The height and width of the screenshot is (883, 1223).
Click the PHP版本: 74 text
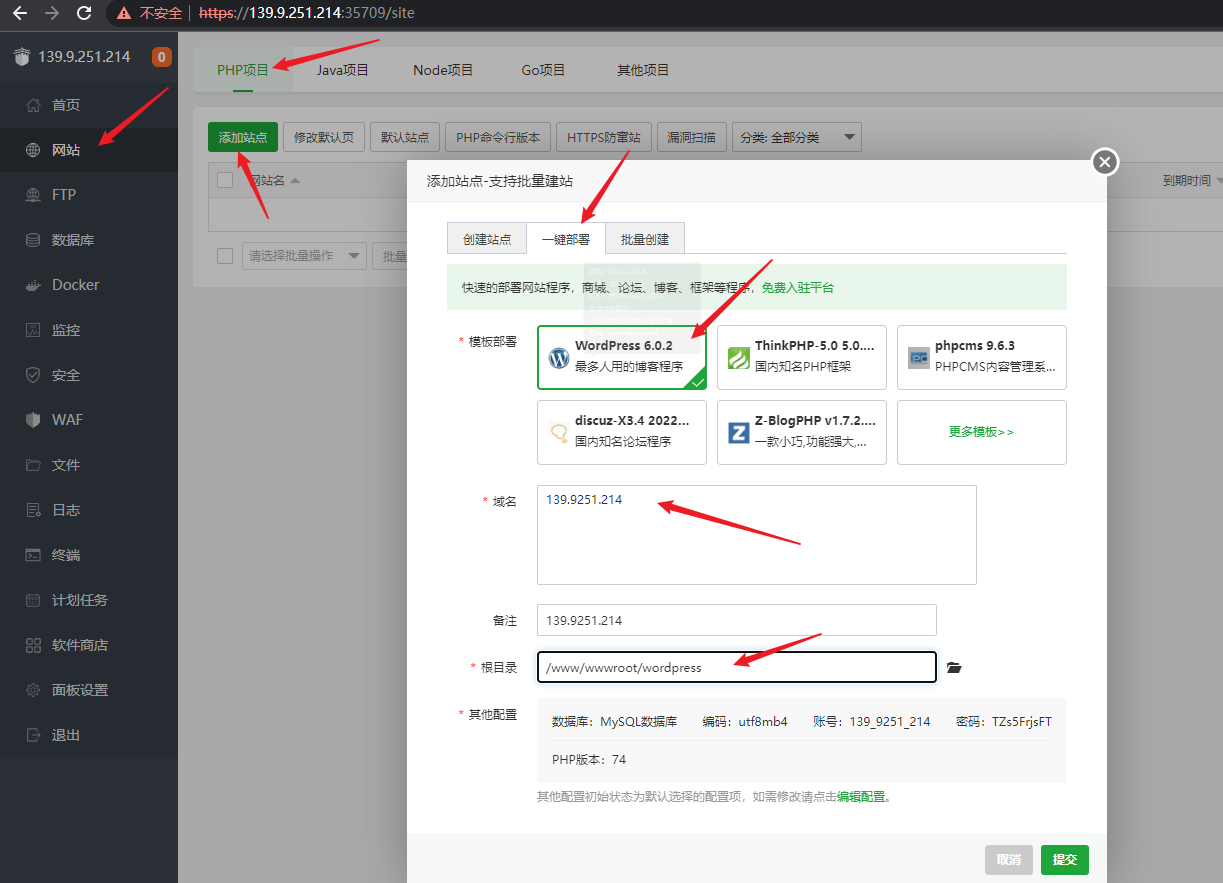589,759
